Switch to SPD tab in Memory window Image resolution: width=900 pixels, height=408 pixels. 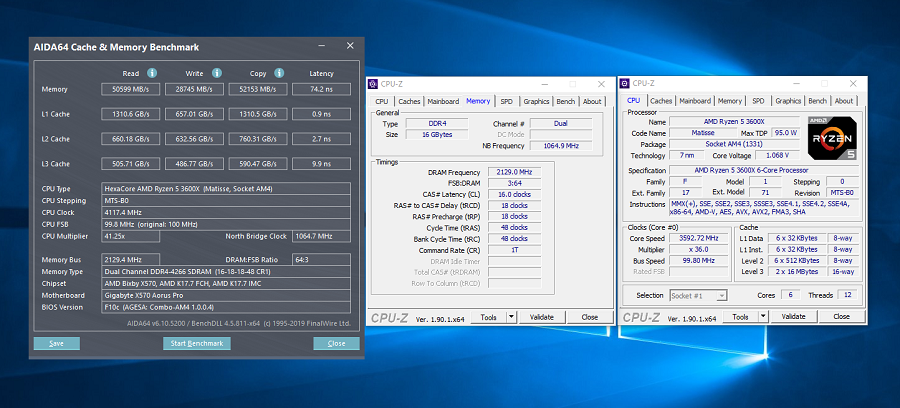[x=506, y=102]
